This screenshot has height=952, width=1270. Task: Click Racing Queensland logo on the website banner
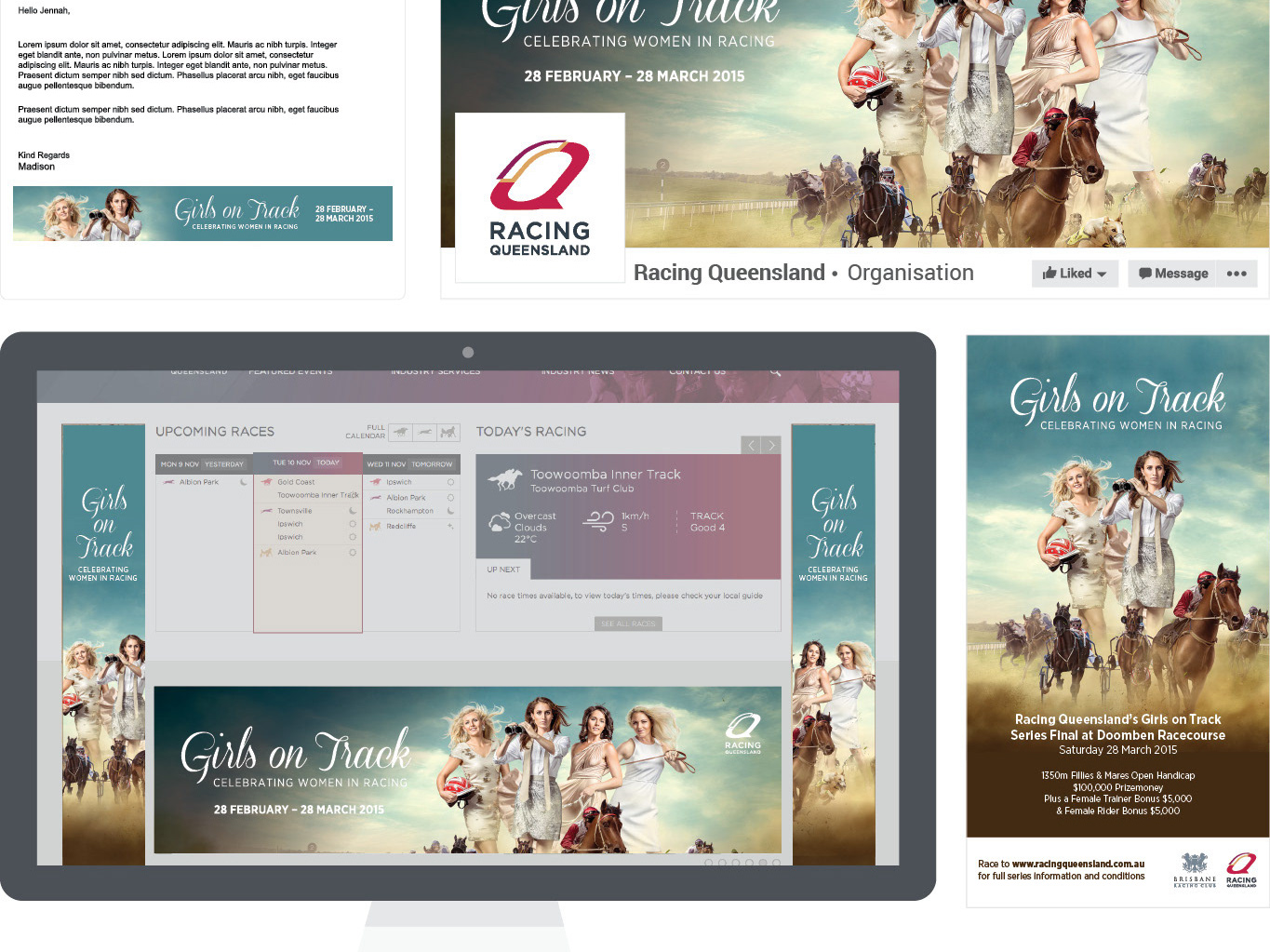(x=742, y=733)
